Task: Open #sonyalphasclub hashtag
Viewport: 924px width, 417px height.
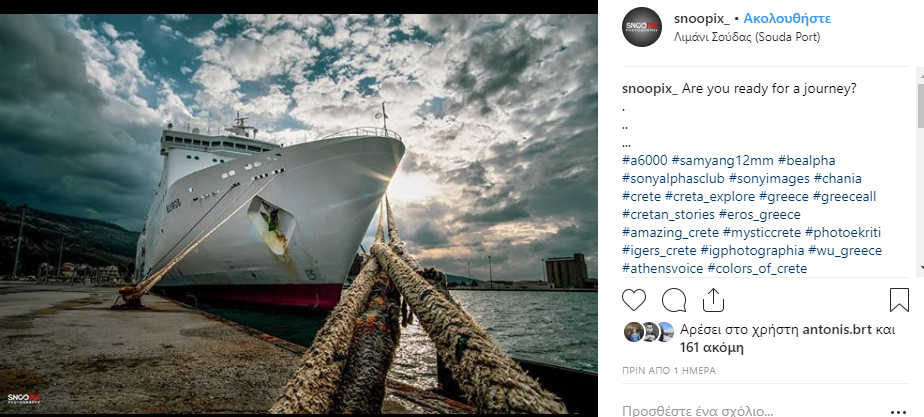Action: coord(674,178)
